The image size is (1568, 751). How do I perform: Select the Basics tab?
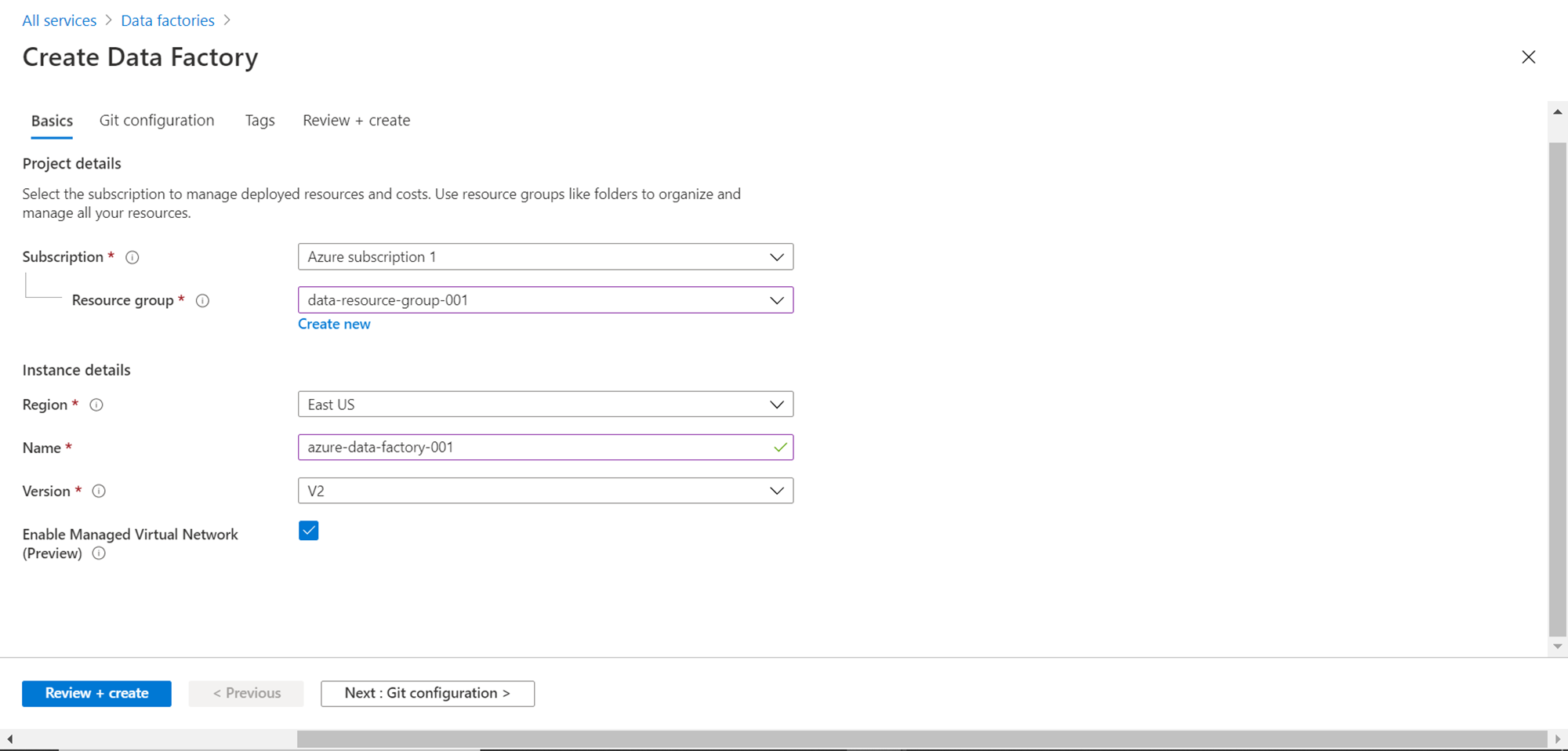(52, 121)
